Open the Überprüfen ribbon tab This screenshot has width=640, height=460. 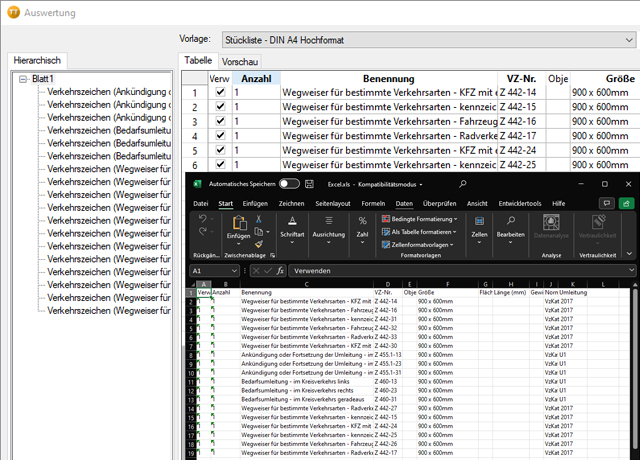click(x=440, y=203)
